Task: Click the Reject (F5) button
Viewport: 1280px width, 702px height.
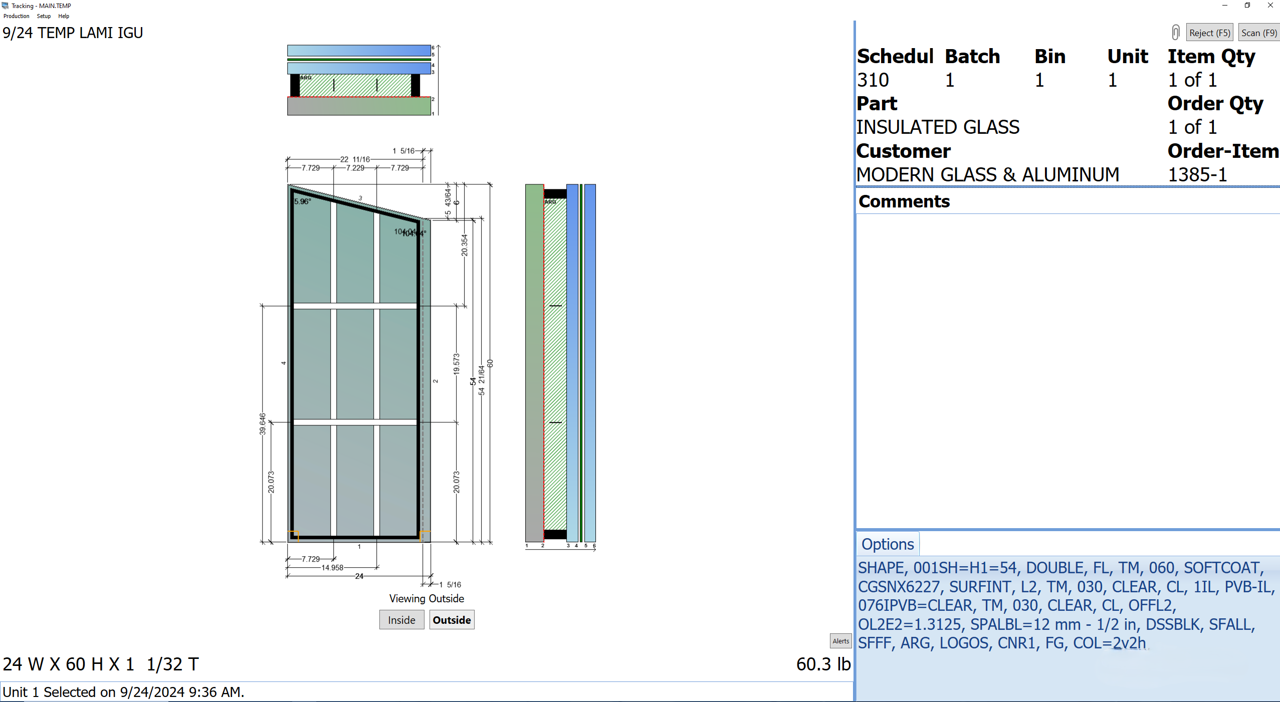Action: 1209,32
